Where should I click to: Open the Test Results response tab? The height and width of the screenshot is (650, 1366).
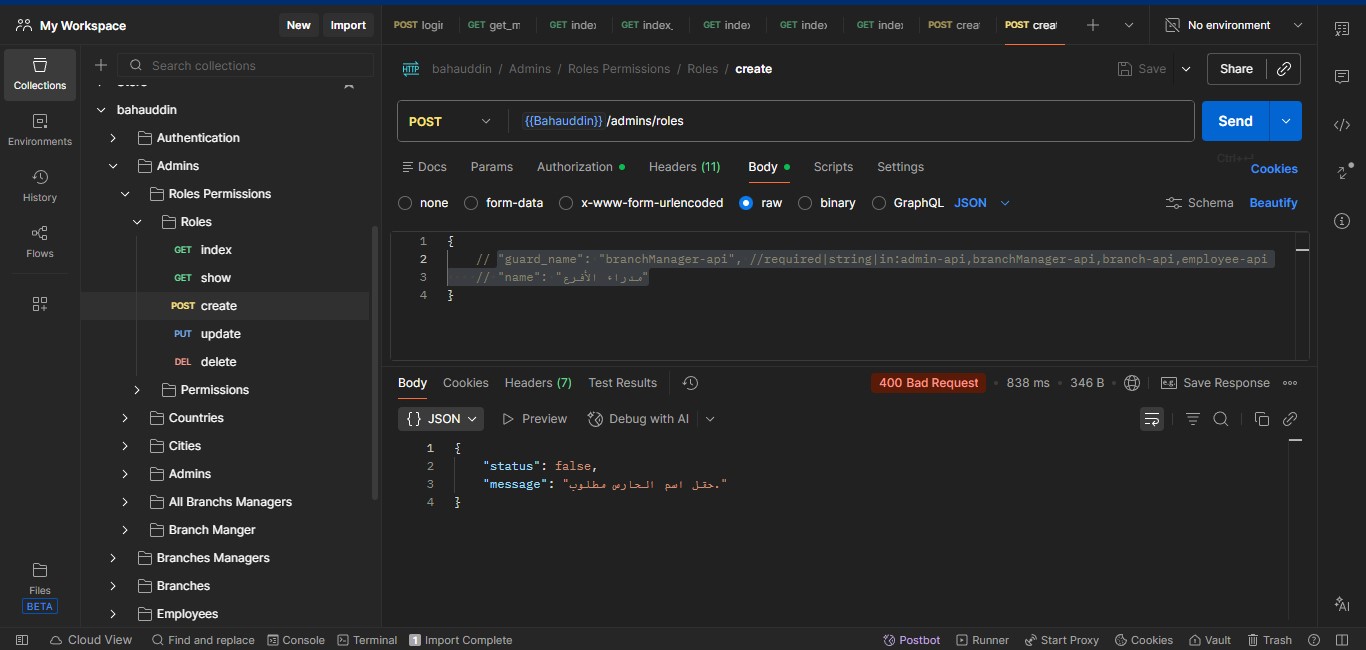tap(622, 383)
